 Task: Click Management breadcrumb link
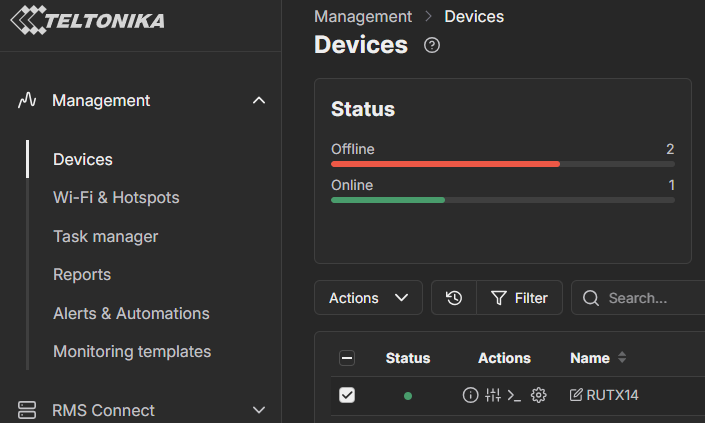point(362,16)
